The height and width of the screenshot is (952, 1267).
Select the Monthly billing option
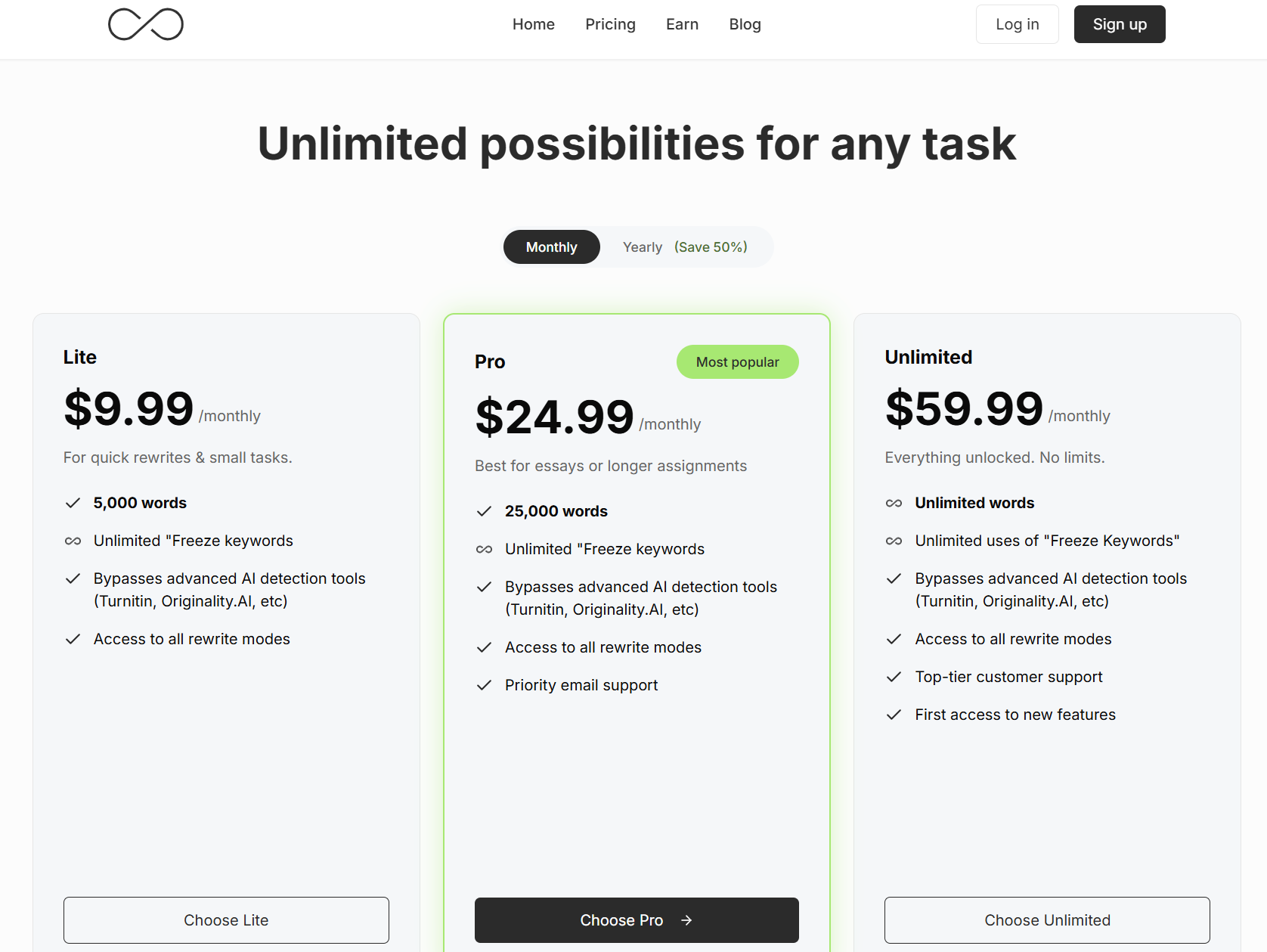click(551, 247)
